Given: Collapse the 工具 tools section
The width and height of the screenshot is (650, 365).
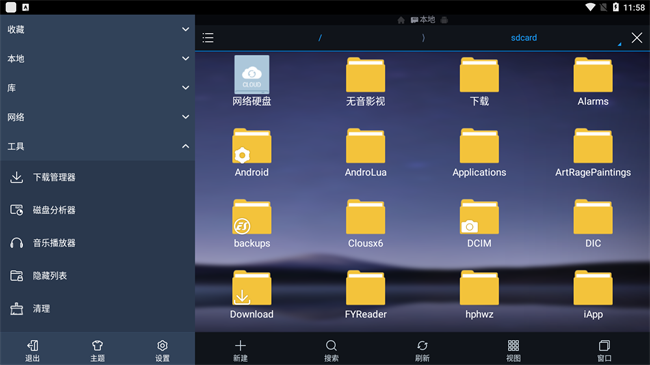Looking at the screenshot, I should [97, 146].
